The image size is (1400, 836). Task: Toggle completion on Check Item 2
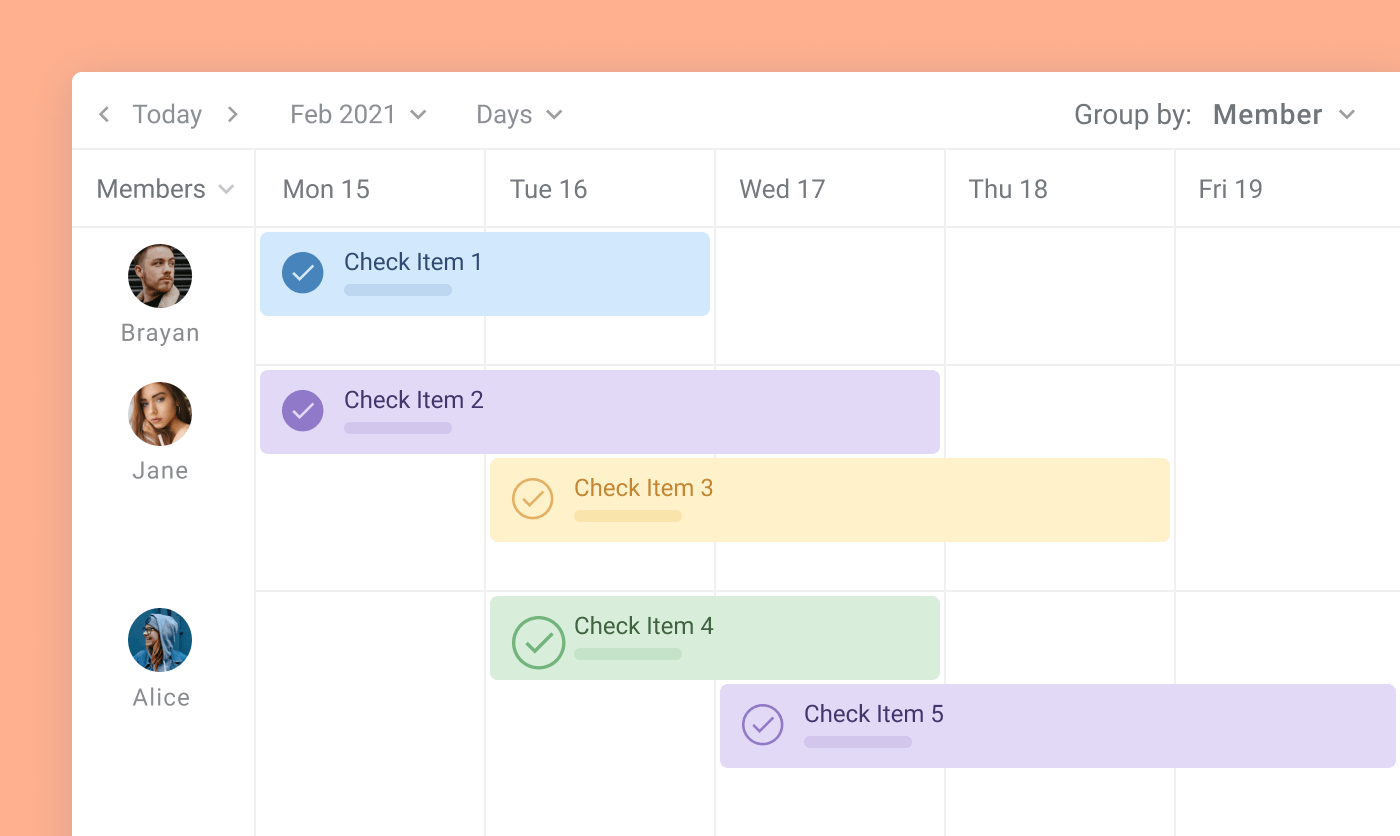303,410
